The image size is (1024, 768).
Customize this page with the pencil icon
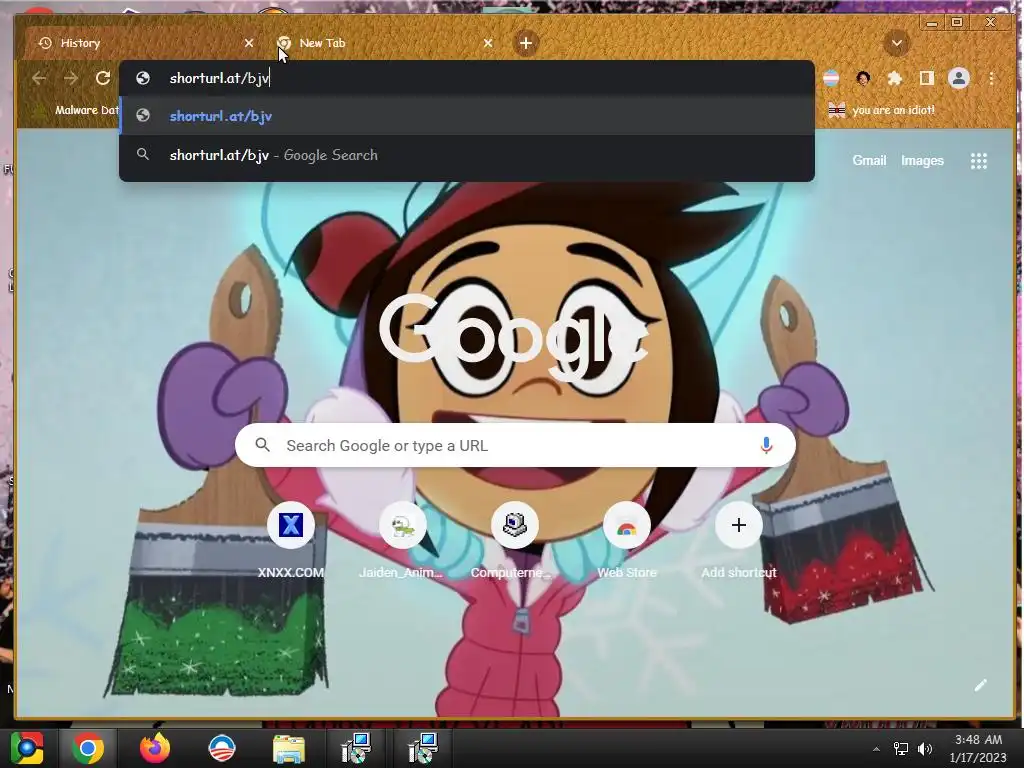point(980,685)
